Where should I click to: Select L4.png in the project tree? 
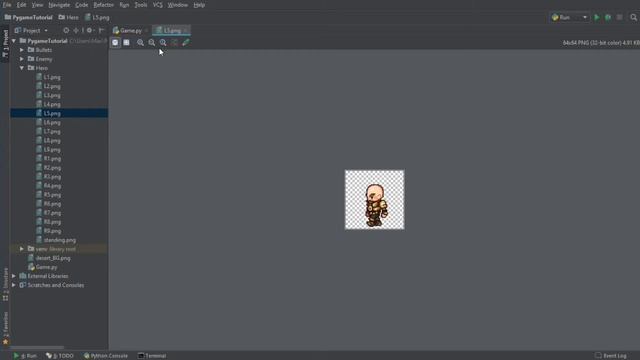[x=52, y=104]
